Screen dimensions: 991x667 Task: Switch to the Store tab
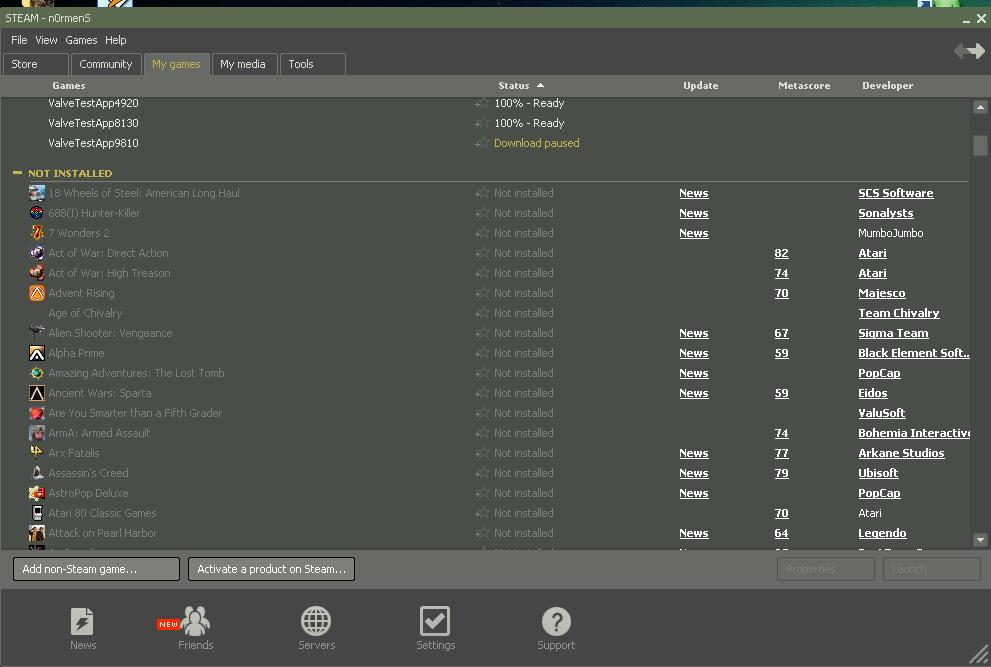[x=36, y=64]
